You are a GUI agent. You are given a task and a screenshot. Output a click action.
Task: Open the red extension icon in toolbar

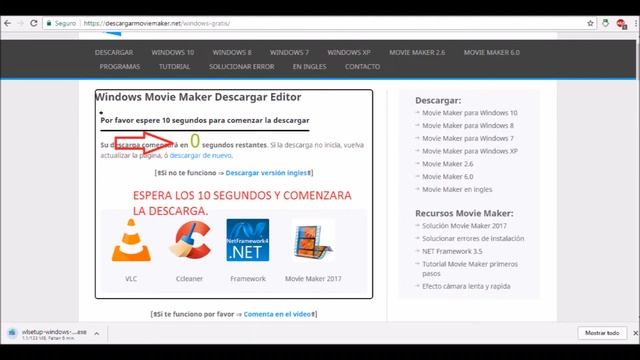(621, 24)
